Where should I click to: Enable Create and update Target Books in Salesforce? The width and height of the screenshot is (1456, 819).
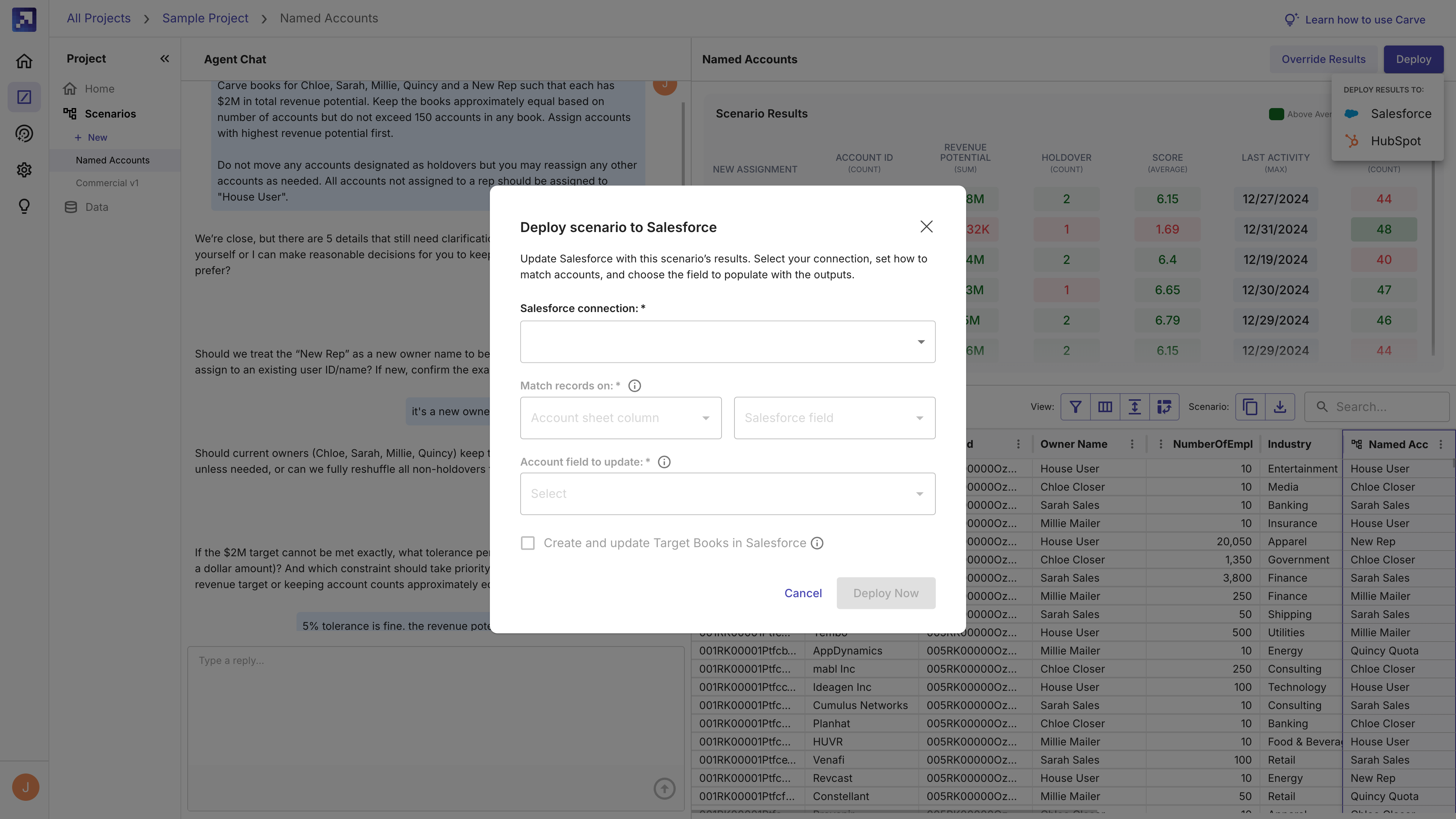(x=527, y=543)
